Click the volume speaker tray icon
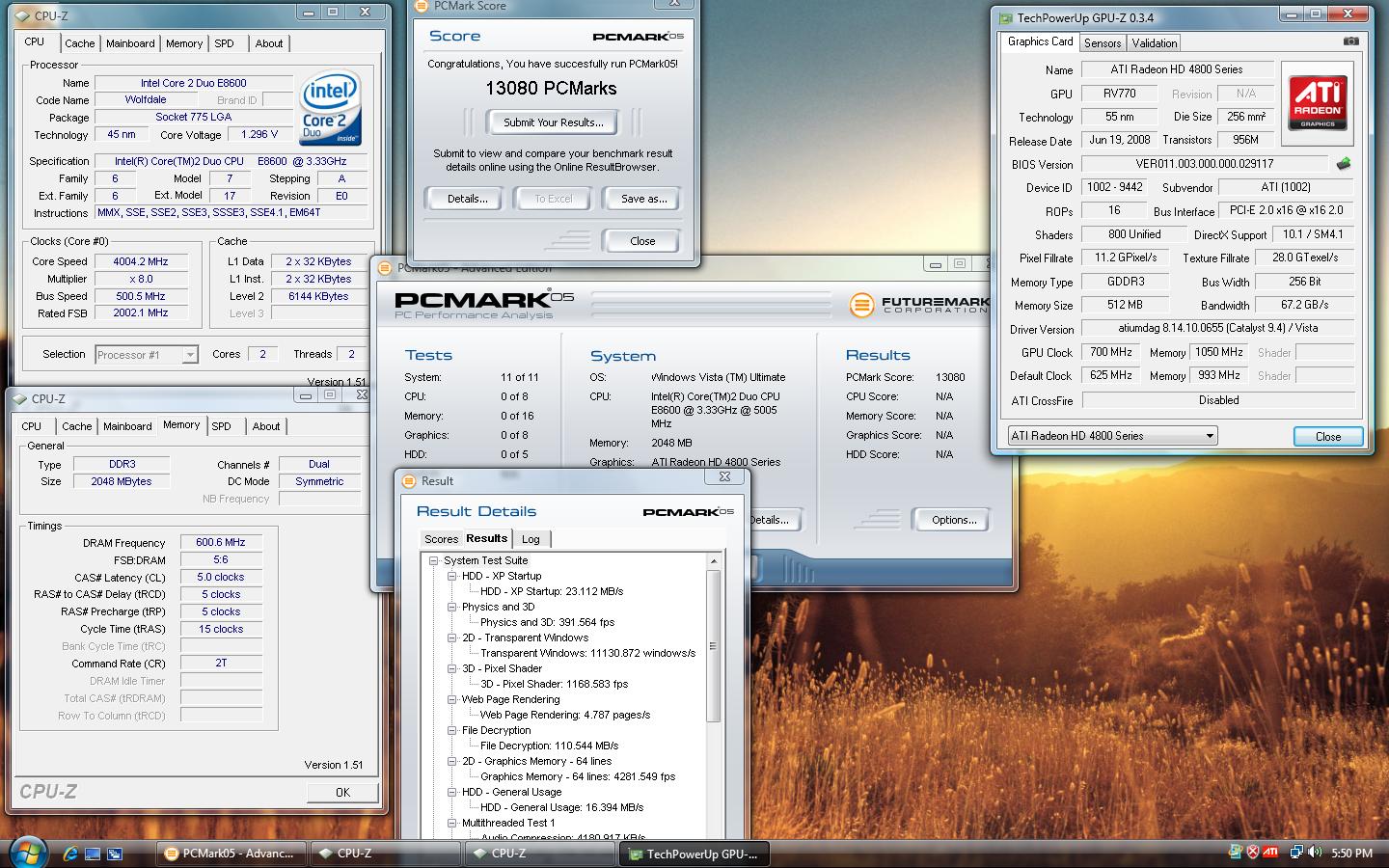1389x868 pixels. pyautogui.click(x=1315, y=853)
